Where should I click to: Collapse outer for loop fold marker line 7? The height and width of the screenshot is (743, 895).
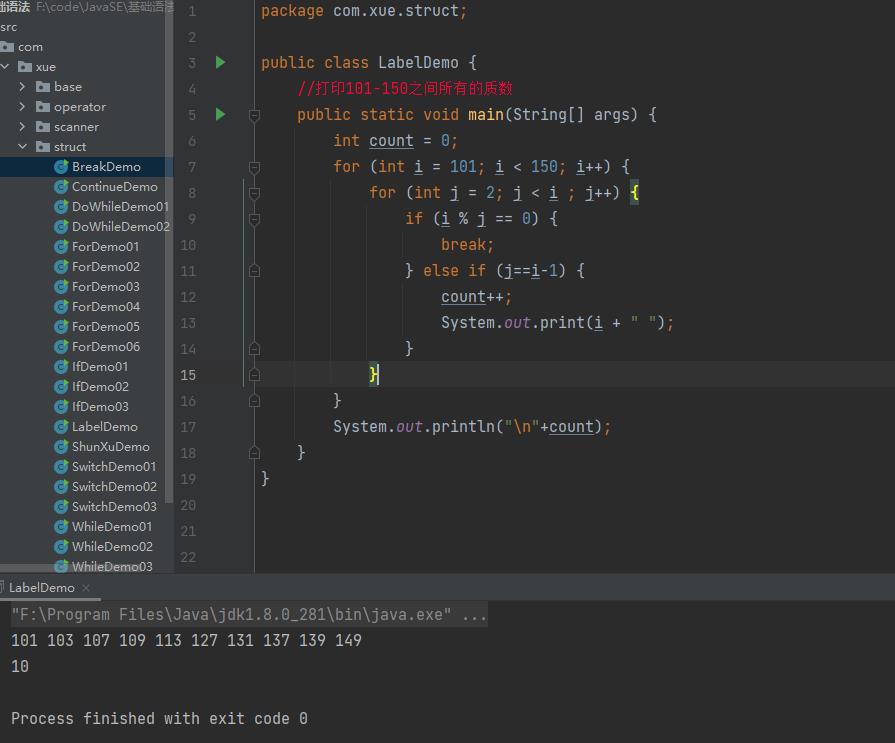255,167
